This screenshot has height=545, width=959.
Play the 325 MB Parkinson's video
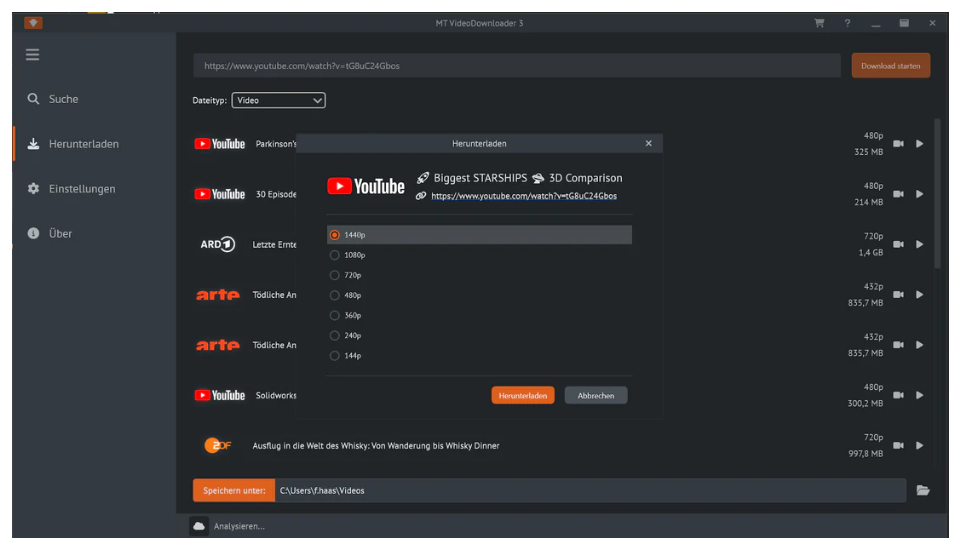click(919, 144)
